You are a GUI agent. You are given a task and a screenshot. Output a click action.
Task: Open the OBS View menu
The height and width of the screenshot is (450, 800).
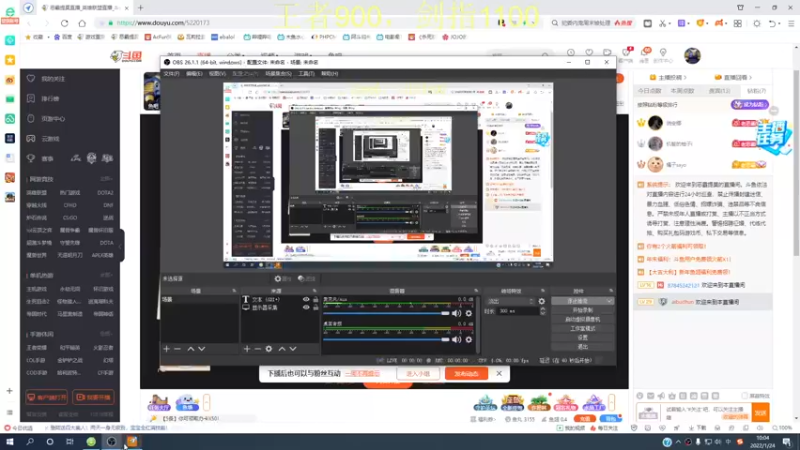click(217, 73)
